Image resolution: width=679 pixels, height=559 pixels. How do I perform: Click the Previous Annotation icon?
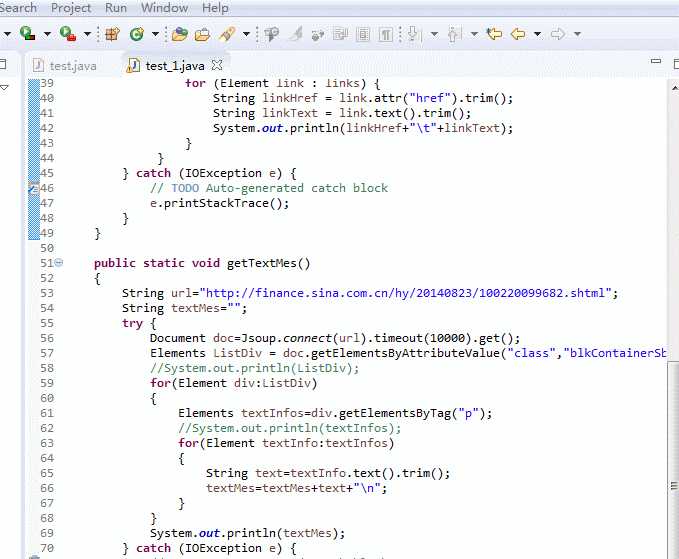[454, 34]
